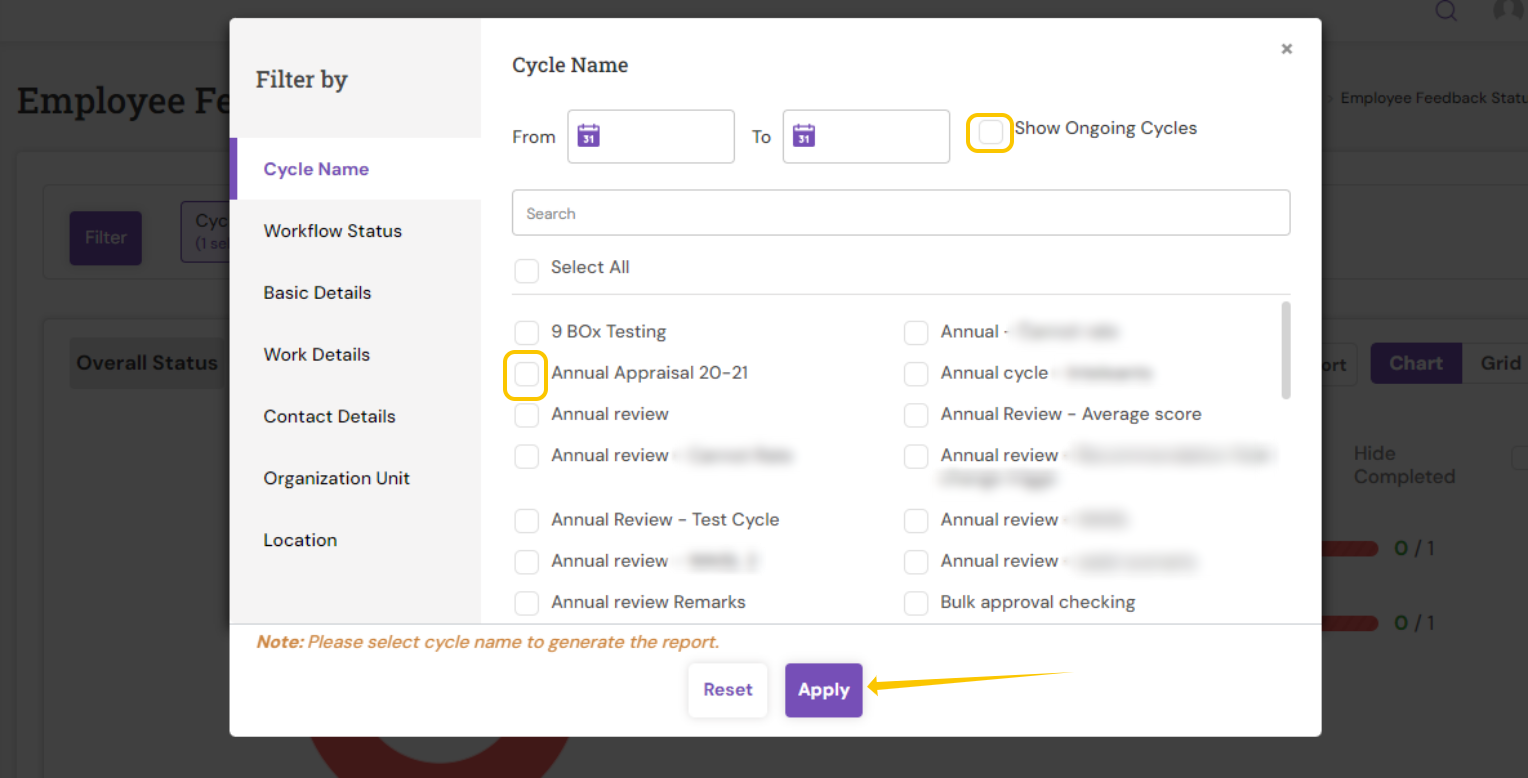Select the Cycle Name filter tab
This screenshot has width=1528, height=778.
pos(355,169)
